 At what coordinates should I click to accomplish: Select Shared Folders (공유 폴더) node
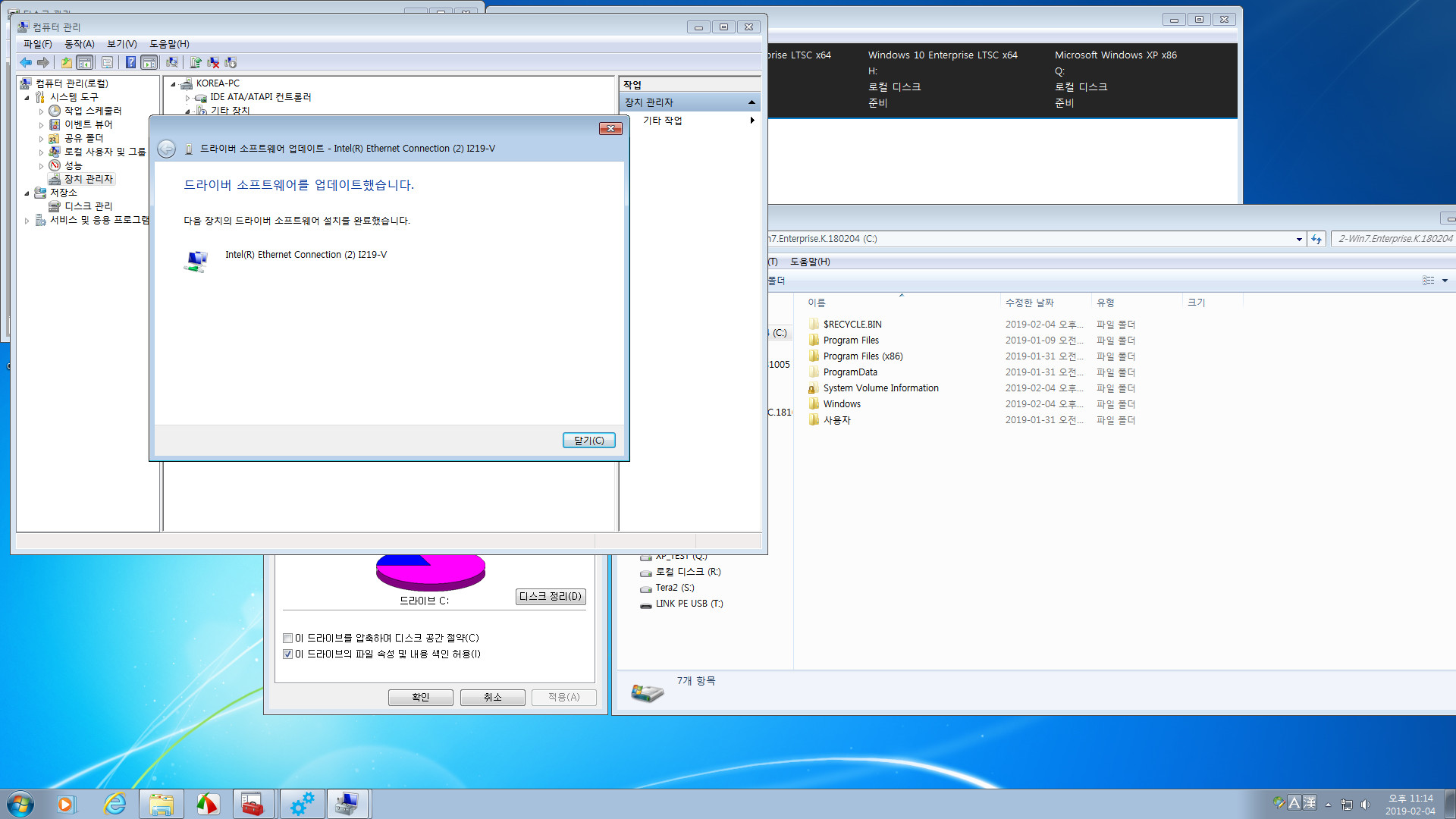click(83, 138)
